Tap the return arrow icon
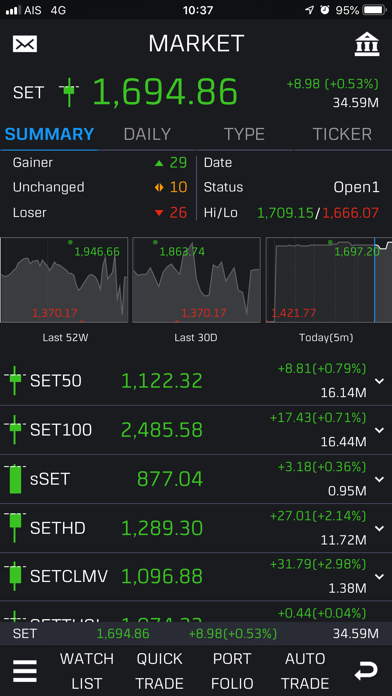 pos(366,671)
